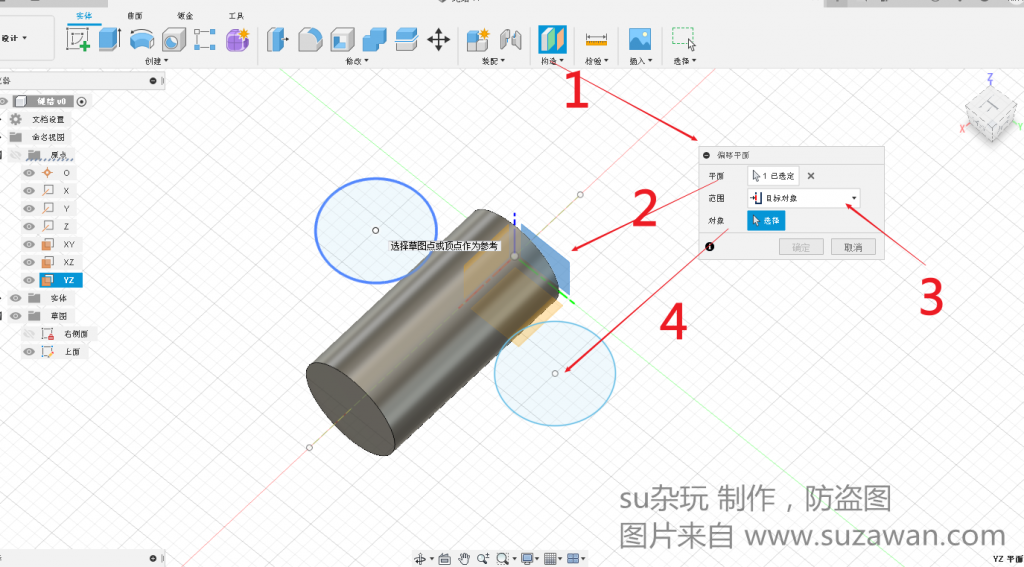Open the 检验 dropdown menu
The height and width of the screenshot is (567, 1024).
click(597, 61)
